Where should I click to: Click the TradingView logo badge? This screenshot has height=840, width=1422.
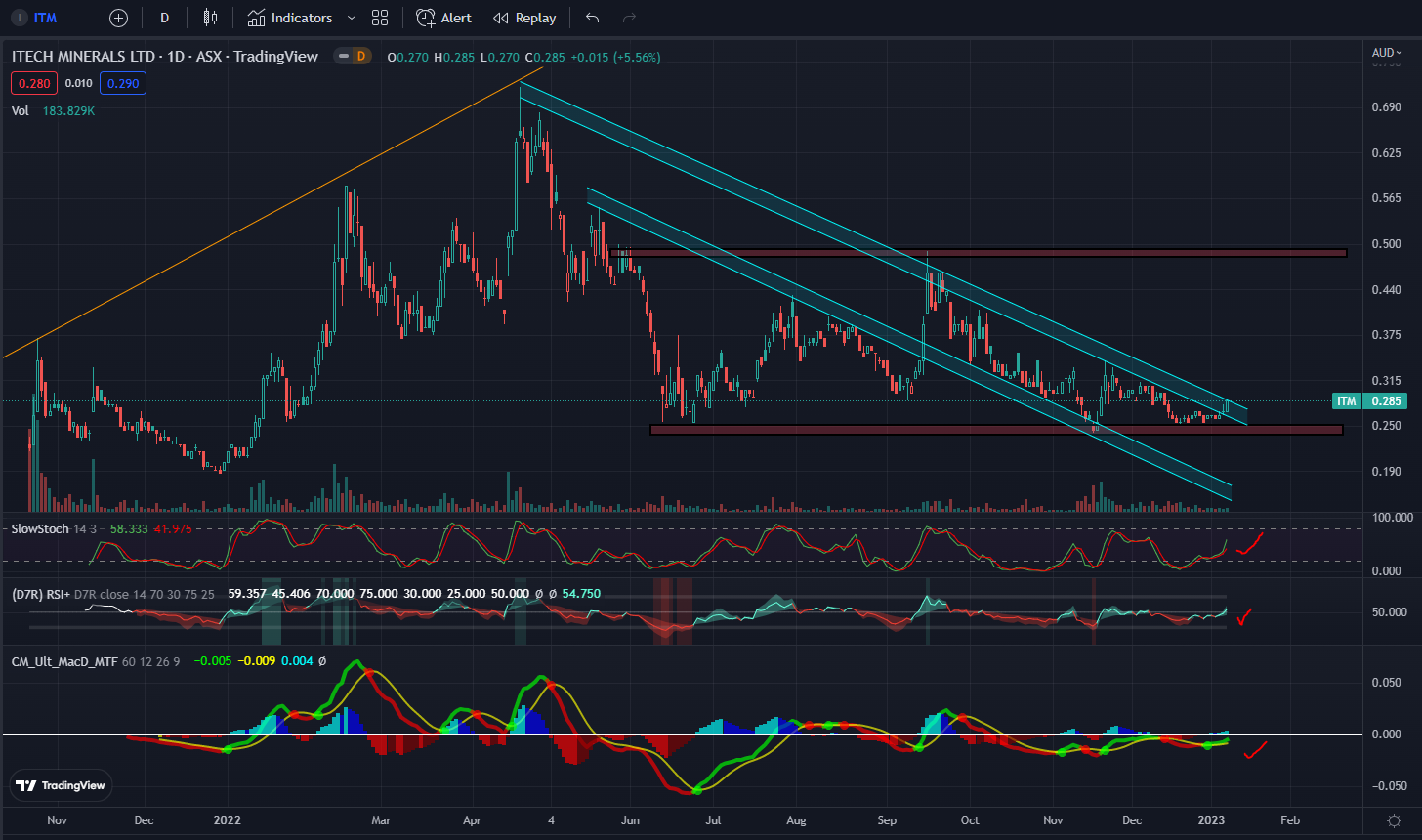(x=61, y=785)
